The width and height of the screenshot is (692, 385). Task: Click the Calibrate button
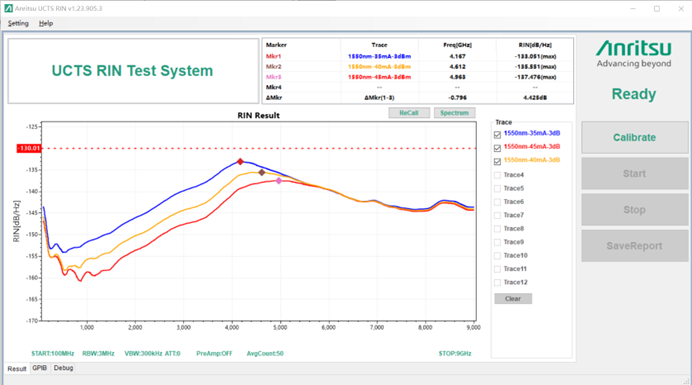(x=634, y=137)
